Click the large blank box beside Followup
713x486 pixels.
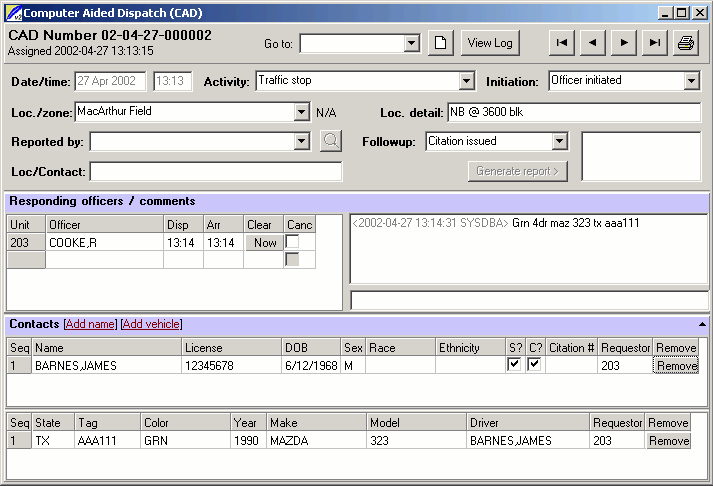tap(641, 156)
